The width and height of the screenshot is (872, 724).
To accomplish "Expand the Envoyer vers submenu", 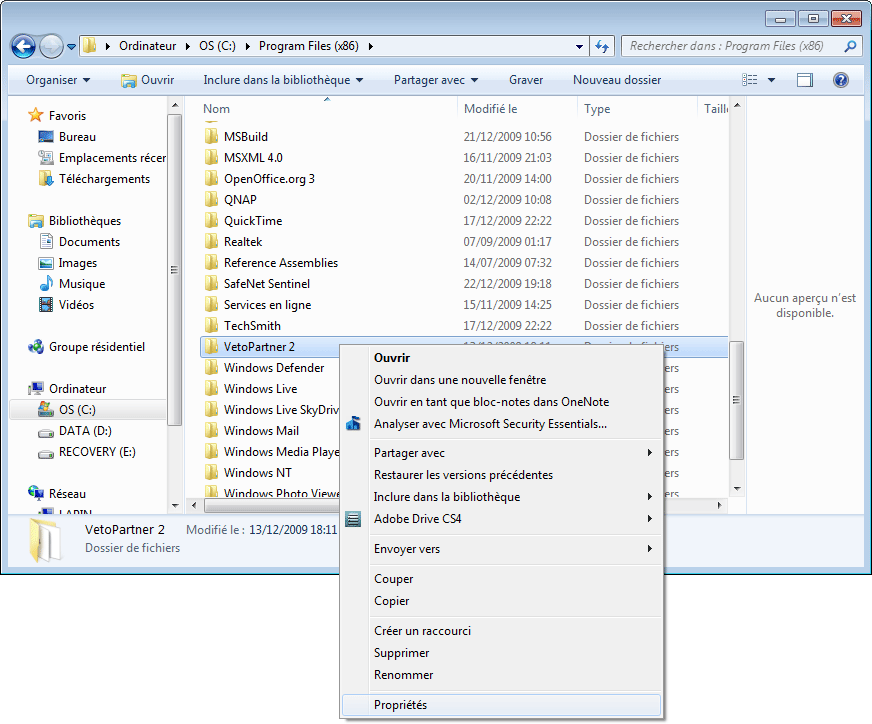I will pyautogui.click(x=502, y=549).
